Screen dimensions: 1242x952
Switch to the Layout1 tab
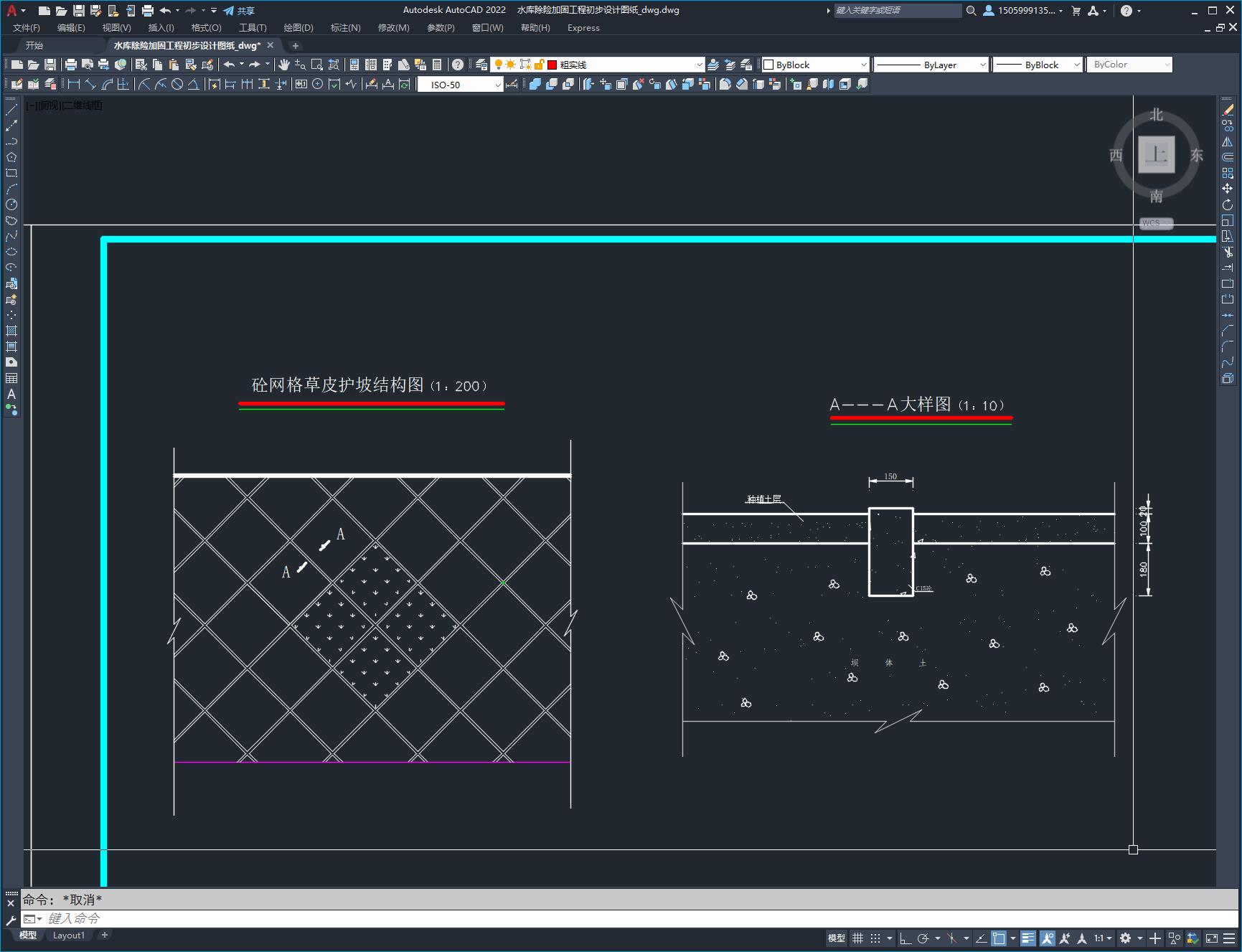tap(69, 935)
